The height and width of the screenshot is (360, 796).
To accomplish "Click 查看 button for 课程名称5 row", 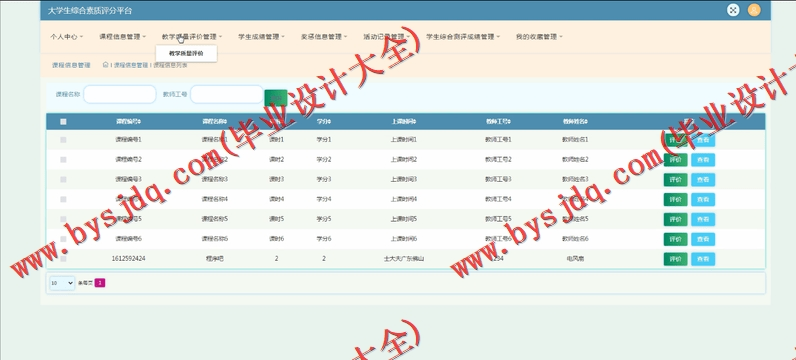I will [x=703, y=219].
